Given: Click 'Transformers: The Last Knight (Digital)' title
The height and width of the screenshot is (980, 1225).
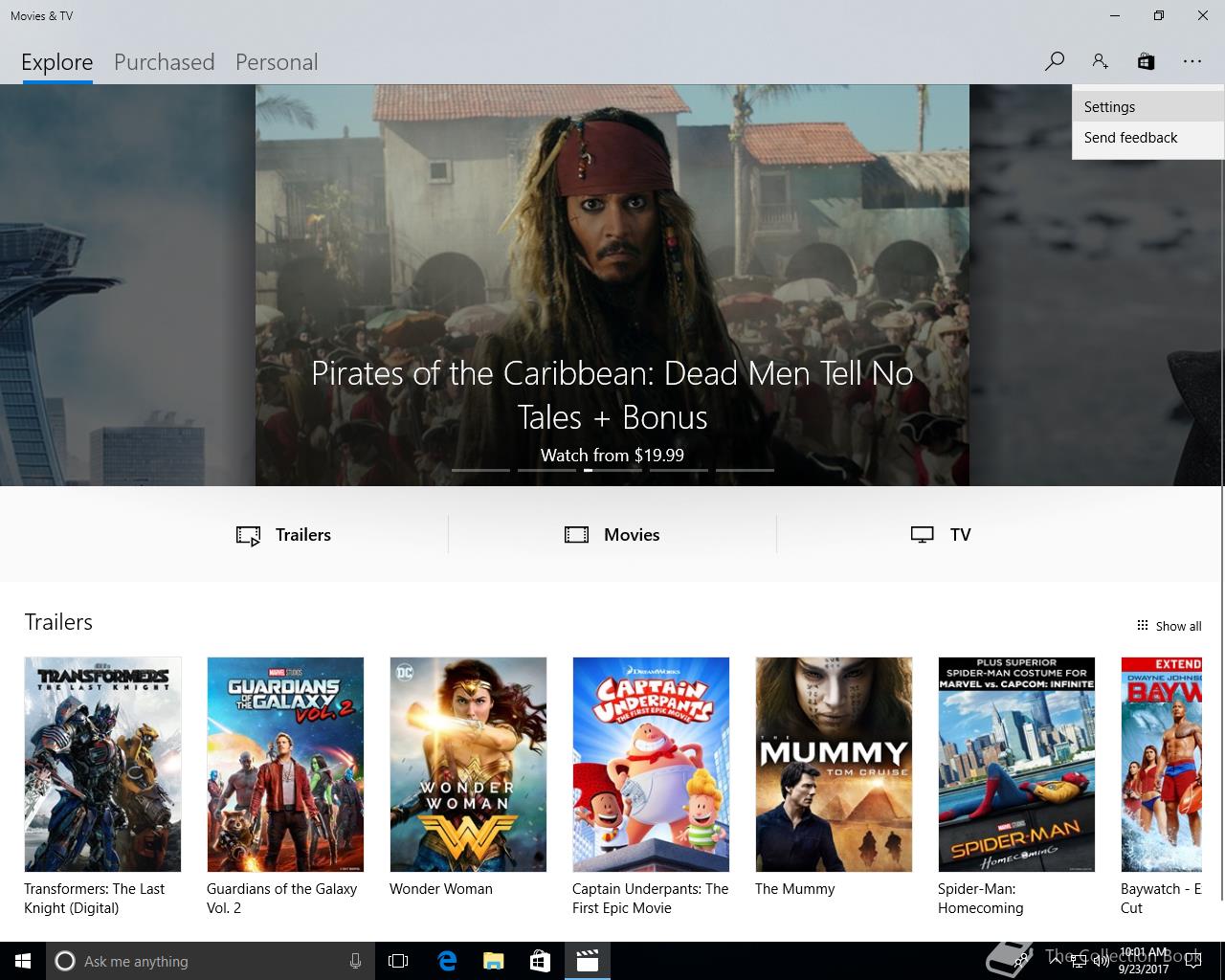Looking at the screenshot, I should click(x=95, y=899).
